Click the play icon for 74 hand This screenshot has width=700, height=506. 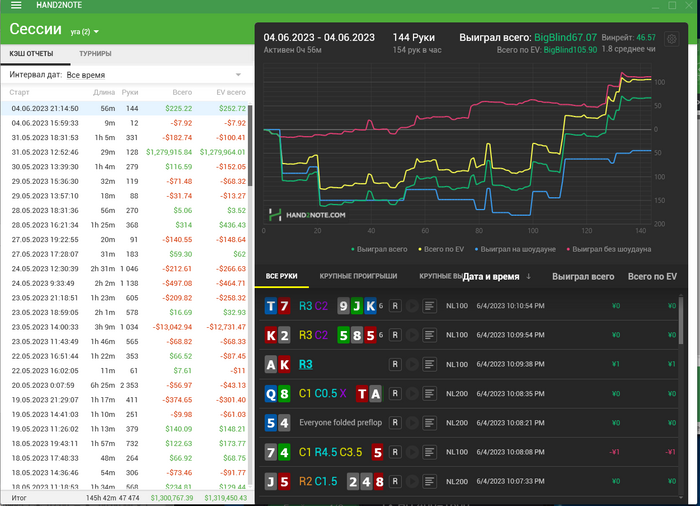coord(412,452)
